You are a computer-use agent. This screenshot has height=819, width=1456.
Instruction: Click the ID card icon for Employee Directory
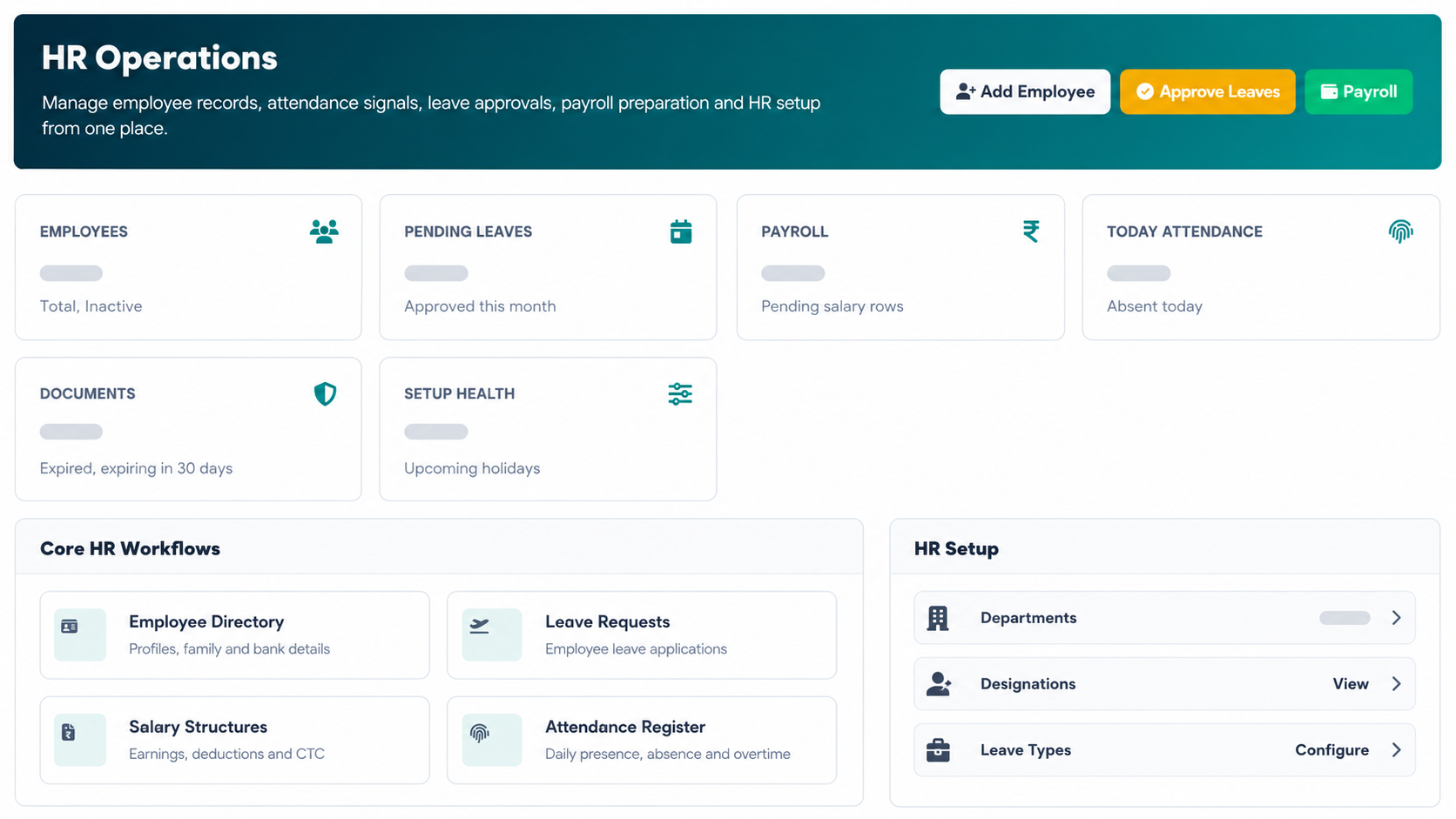[70, 627]
